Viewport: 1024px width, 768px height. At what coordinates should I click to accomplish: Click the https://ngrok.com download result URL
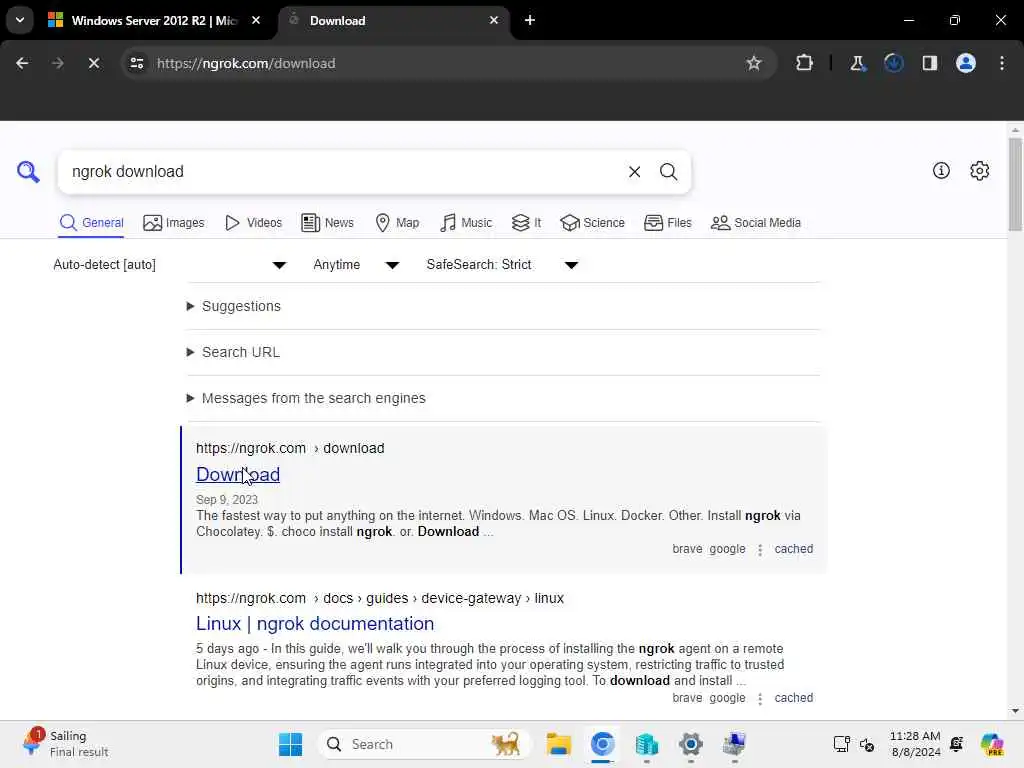pos(290,448)
